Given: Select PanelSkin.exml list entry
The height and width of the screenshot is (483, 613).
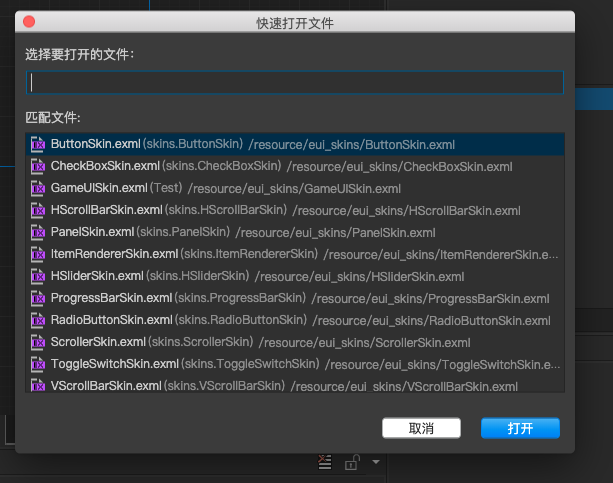Looking at the screenshot, I should pos(295,232).
